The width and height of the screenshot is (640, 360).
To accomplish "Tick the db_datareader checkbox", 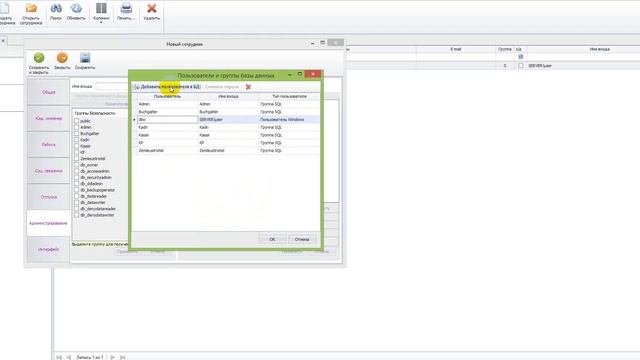I will 76,196.
